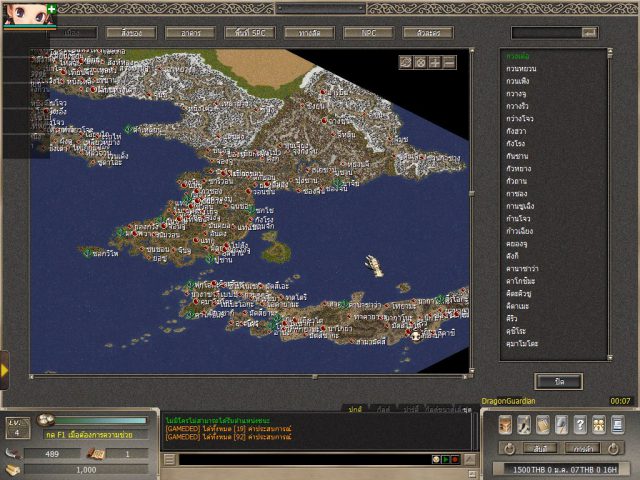Click the last icon in bottom-right toolbar

[617, 424]
